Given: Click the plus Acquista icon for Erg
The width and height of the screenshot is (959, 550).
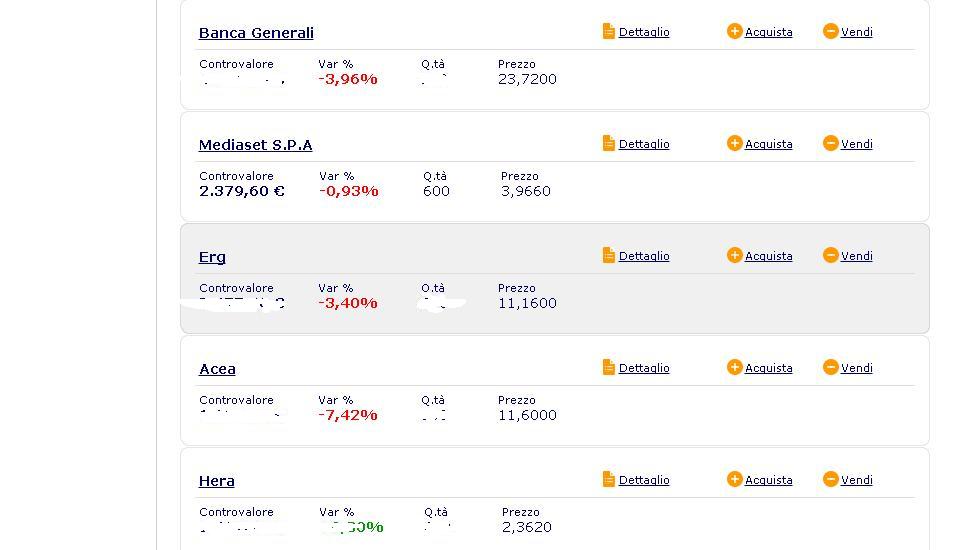Looking at the screenshot, I should coord(734,256).
